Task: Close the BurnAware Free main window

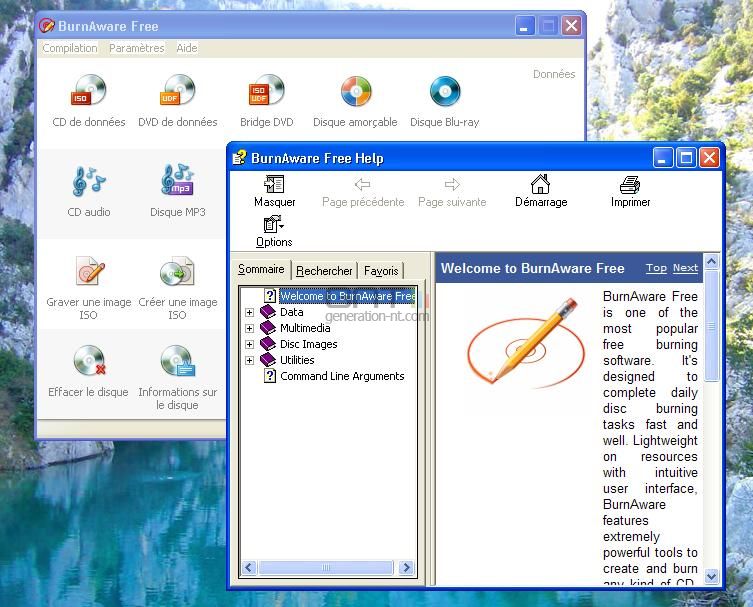Action: [571, 25]
